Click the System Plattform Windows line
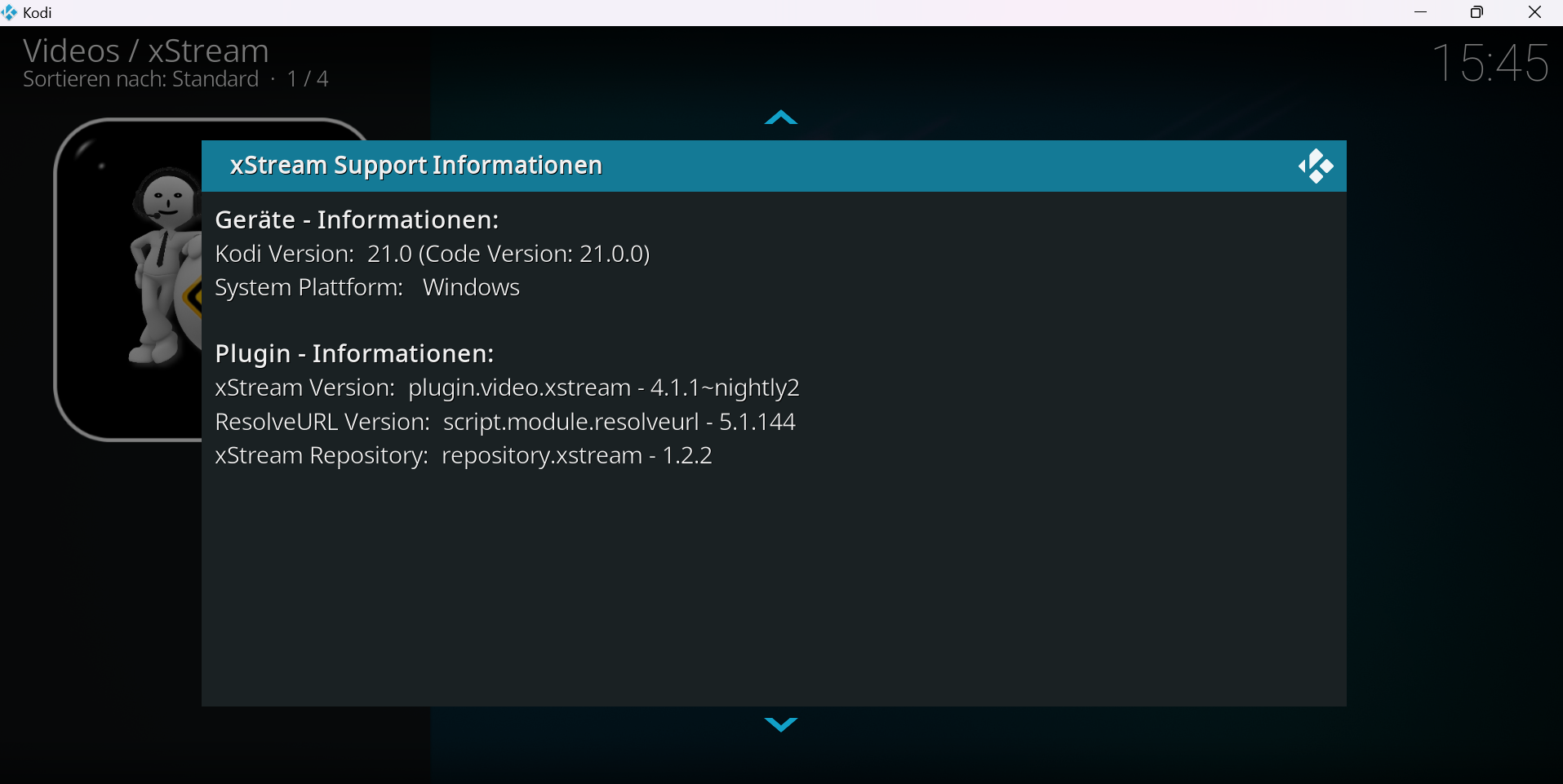The width and height of the screenshot is (1563, 784). pyautogui.click(x=366, y=288)
